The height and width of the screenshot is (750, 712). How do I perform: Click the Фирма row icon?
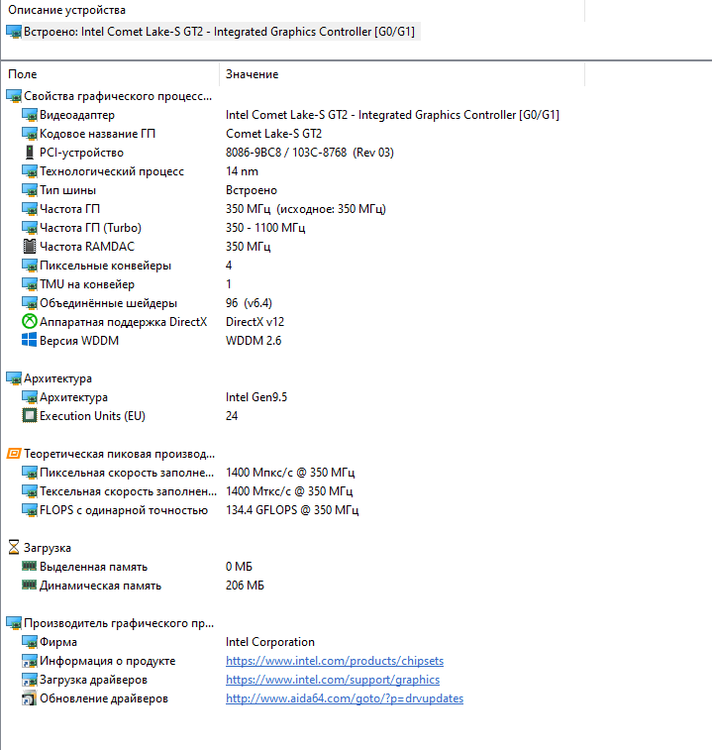(x=29, y=642)
